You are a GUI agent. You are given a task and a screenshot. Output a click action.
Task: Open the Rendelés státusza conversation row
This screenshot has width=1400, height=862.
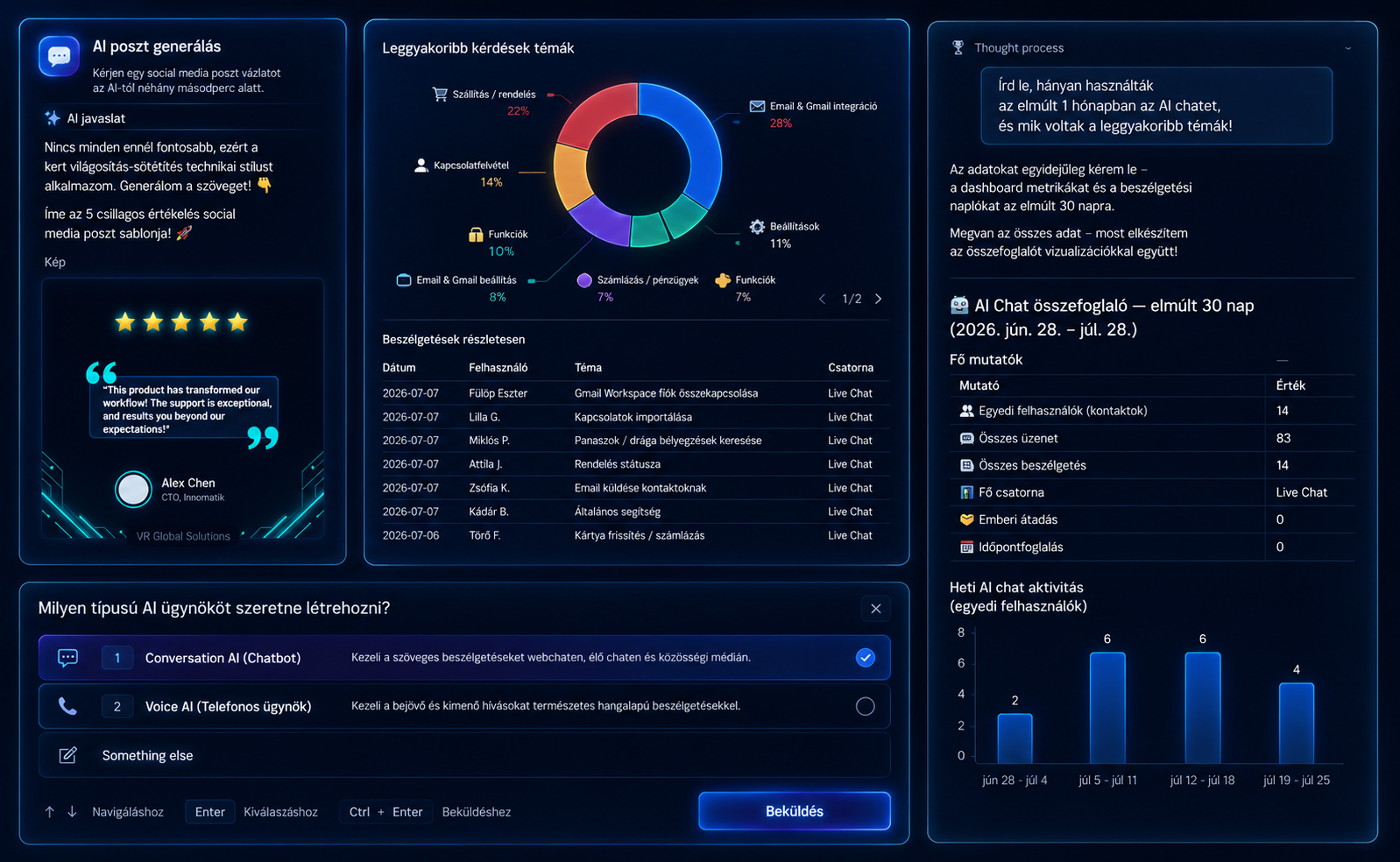pos(636,464)
